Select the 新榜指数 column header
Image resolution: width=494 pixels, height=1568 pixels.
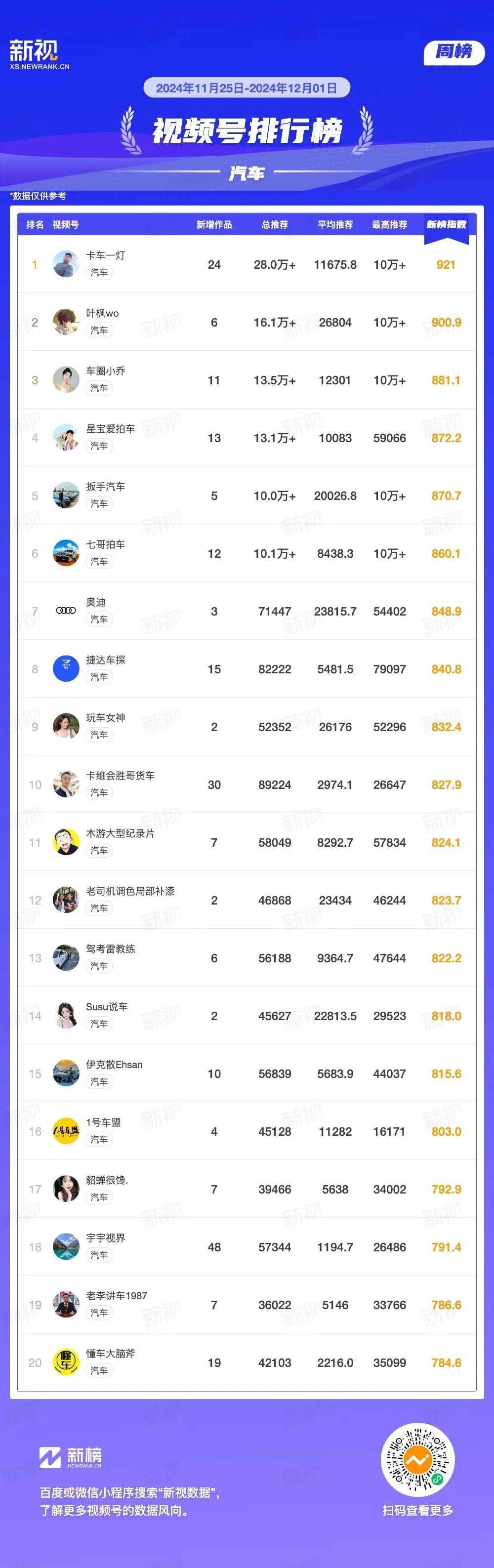pos(446,225)
